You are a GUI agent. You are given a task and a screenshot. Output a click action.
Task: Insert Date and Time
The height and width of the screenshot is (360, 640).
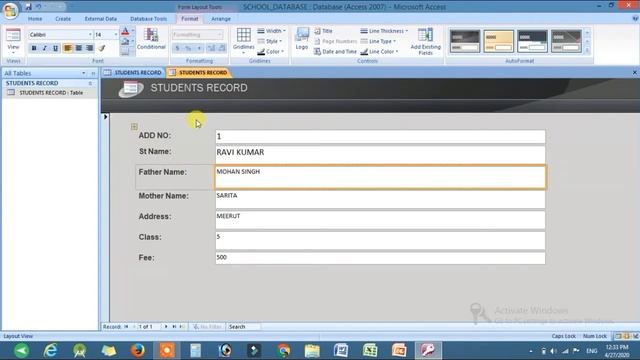click(x=335, y=52)
